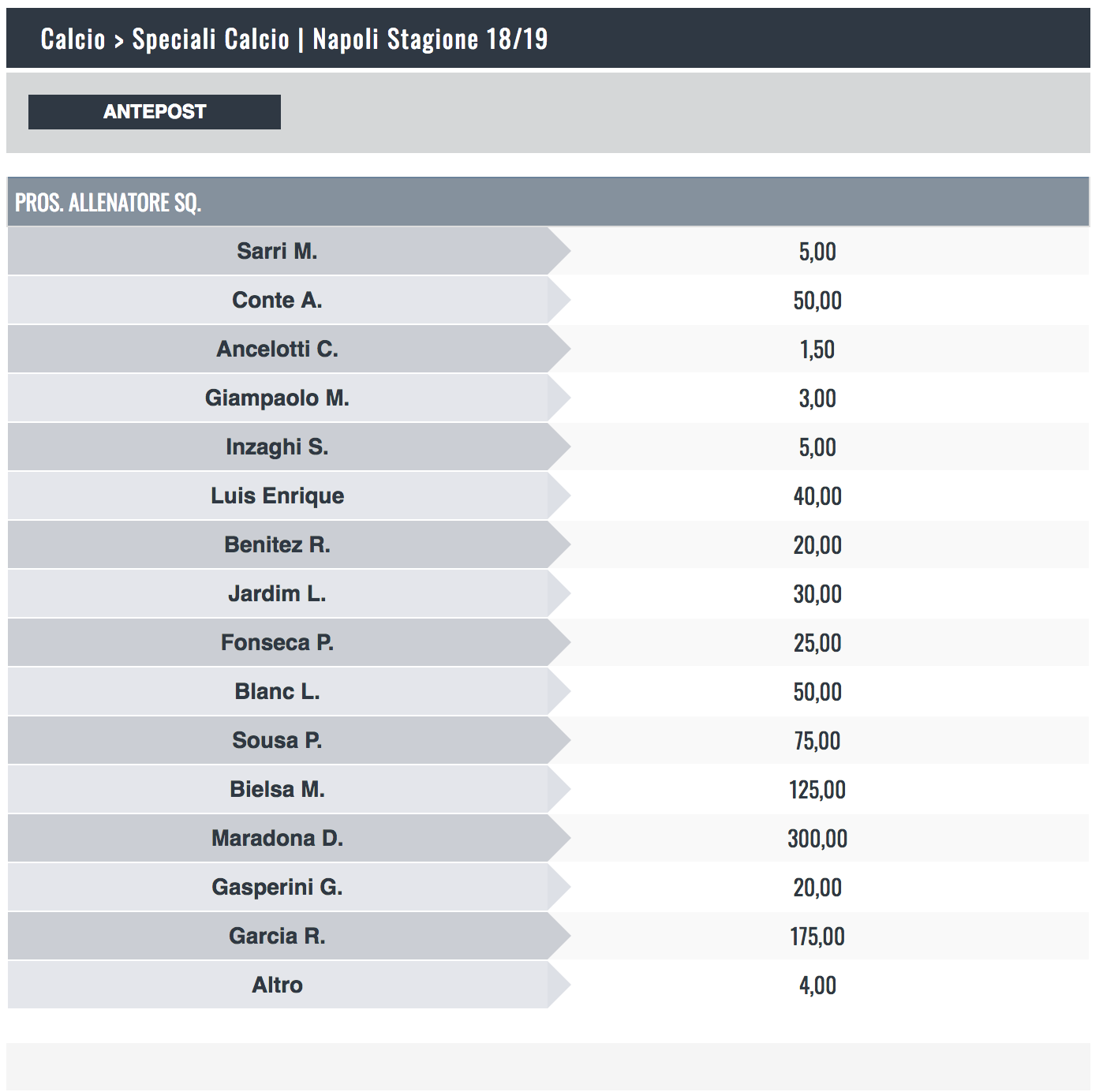Click Blanc L. odds value

[x=817, y=692]
